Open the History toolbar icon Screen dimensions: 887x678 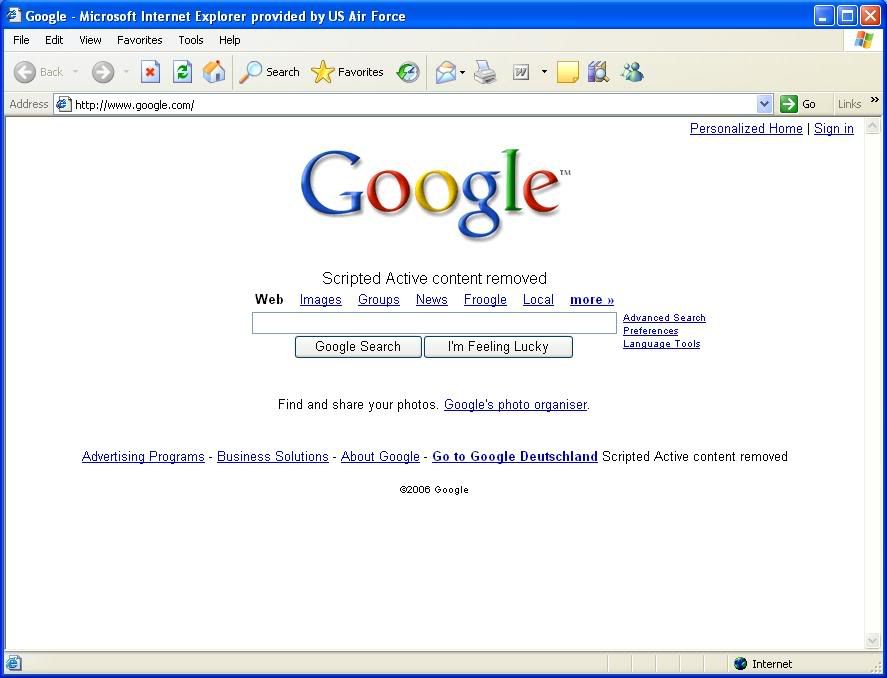coord(408,72)
